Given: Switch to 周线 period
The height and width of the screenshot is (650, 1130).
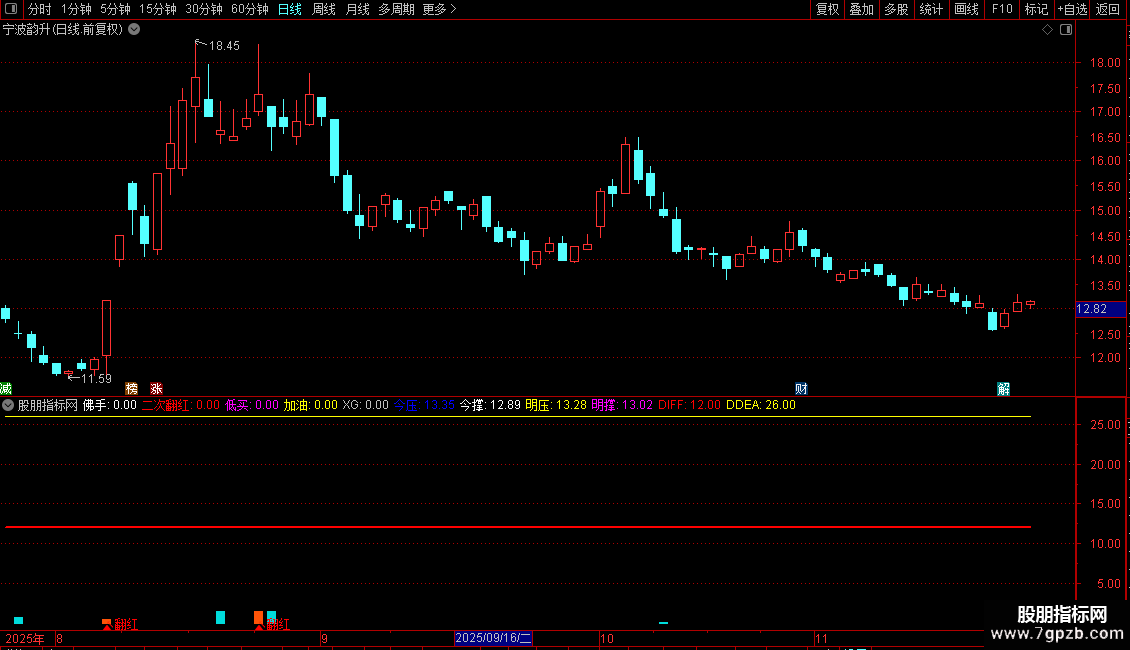Looking at the screenshot, I should 324,9.
